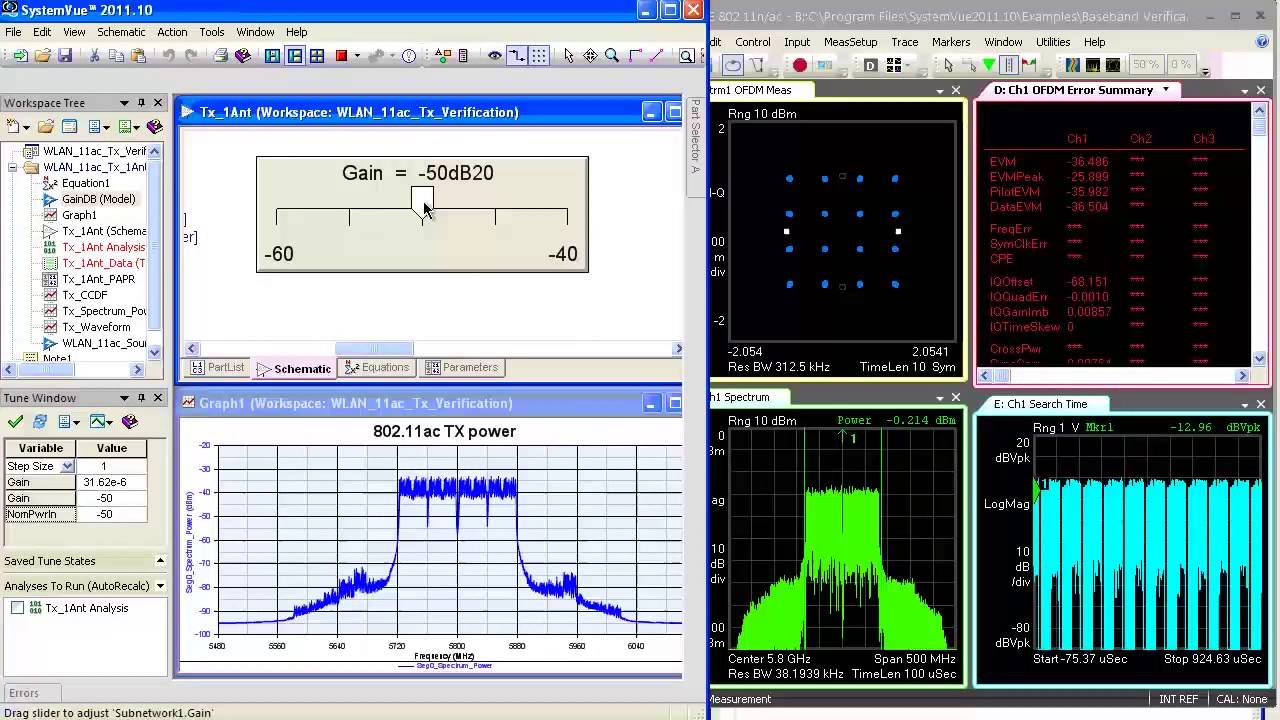Open the Tune Window panel options arrow

(x=125, y=398)
